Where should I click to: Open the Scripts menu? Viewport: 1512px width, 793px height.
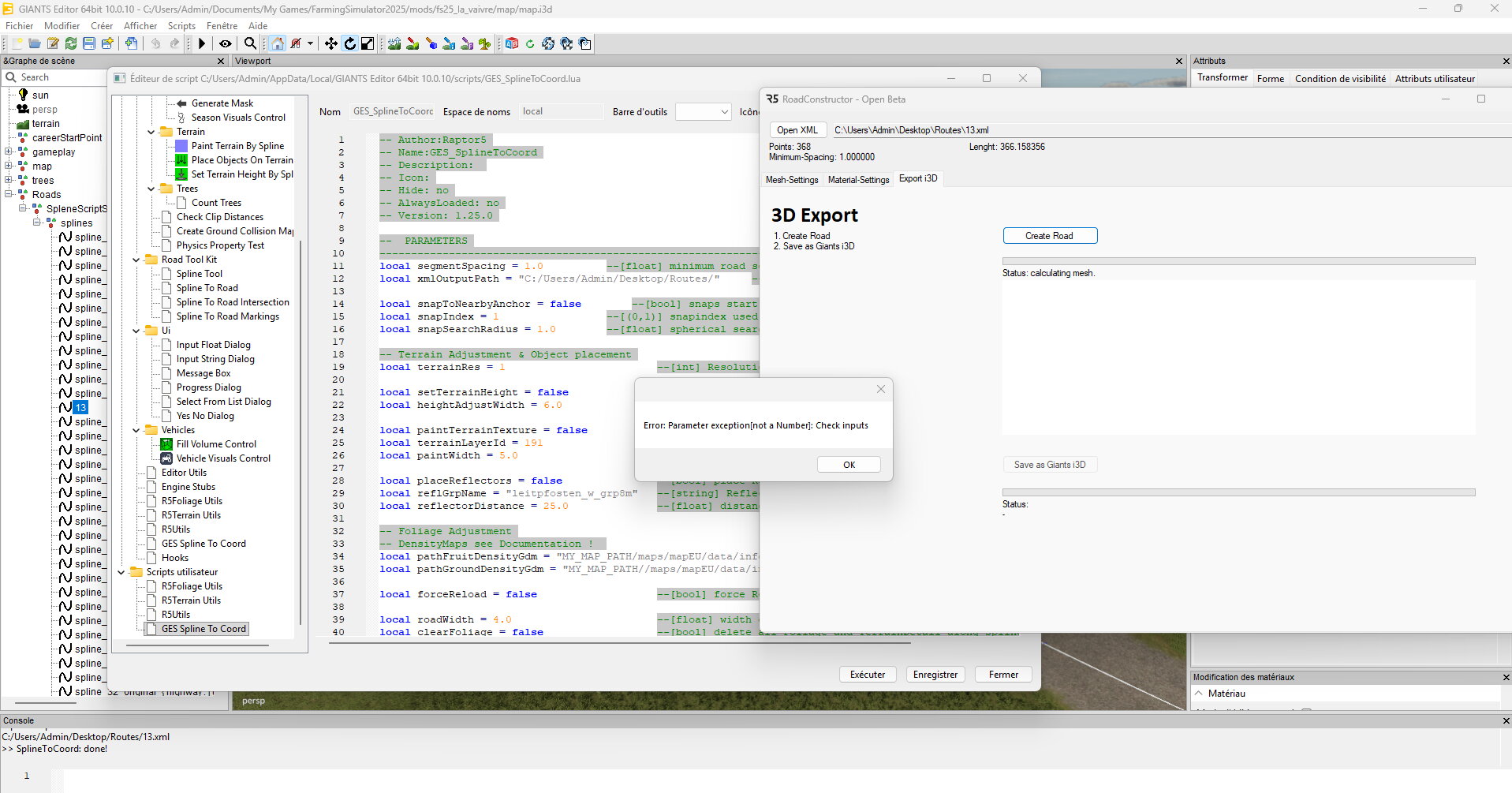181,26
